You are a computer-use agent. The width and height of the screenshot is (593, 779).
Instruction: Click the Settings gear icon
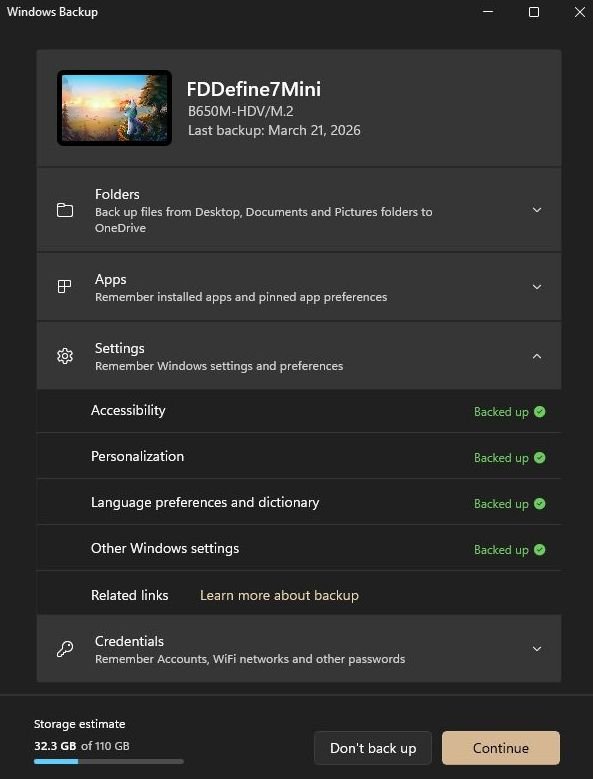pos(65,356)
